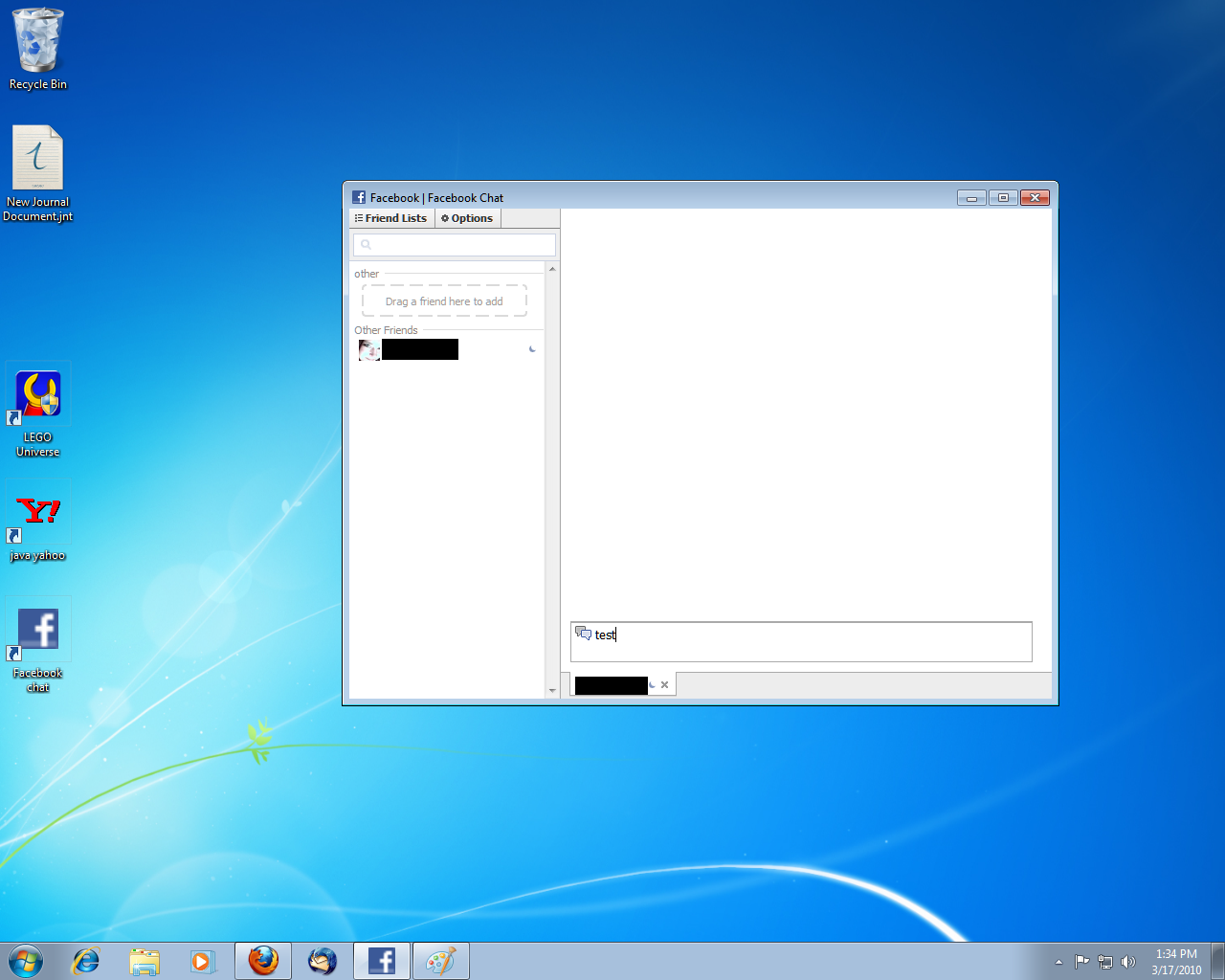Launch Internet Explorer from the taskbar

(x=86, y=961)
